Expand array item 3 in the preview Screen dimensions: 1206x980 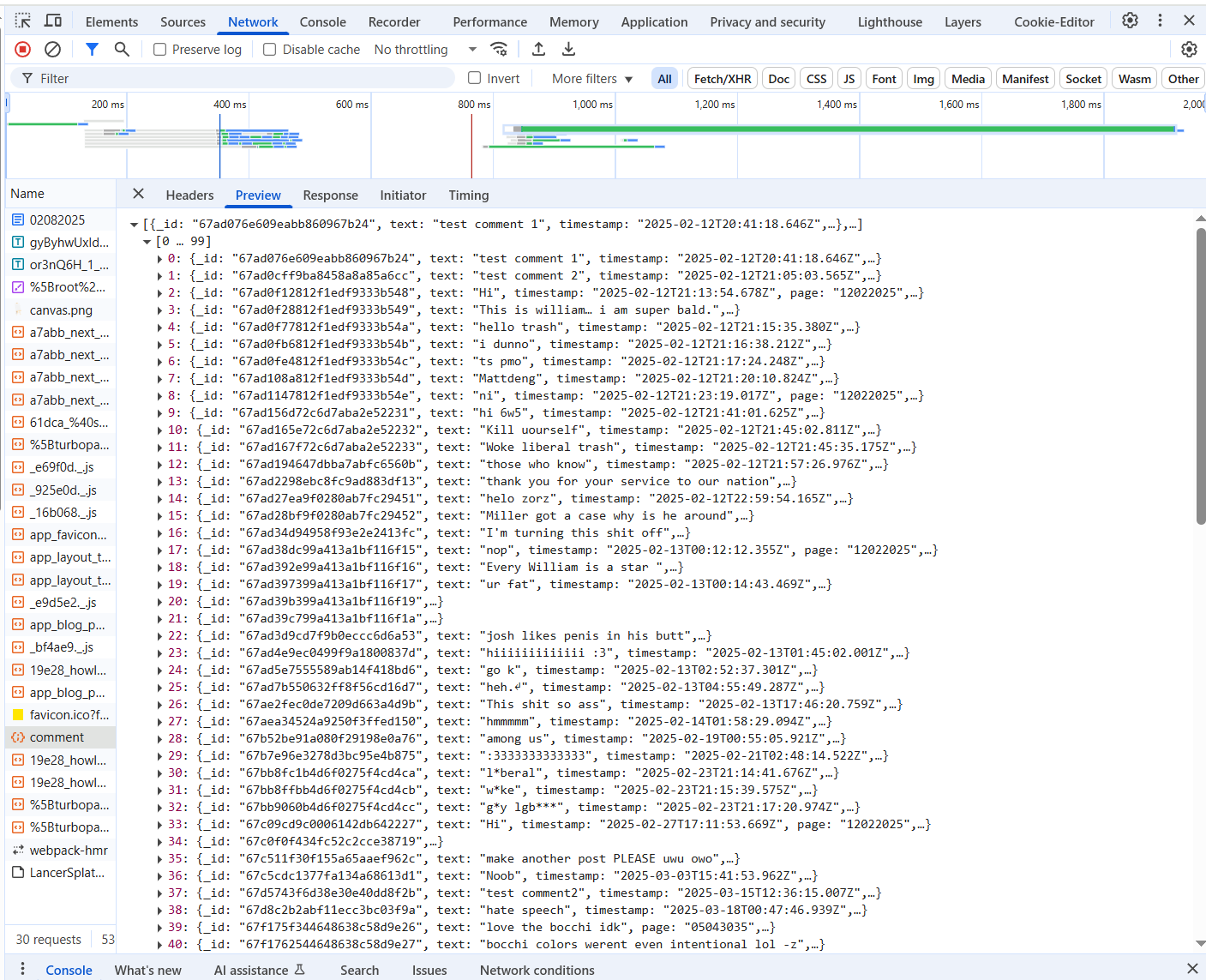pyautogui.click(x=160, y=310)
